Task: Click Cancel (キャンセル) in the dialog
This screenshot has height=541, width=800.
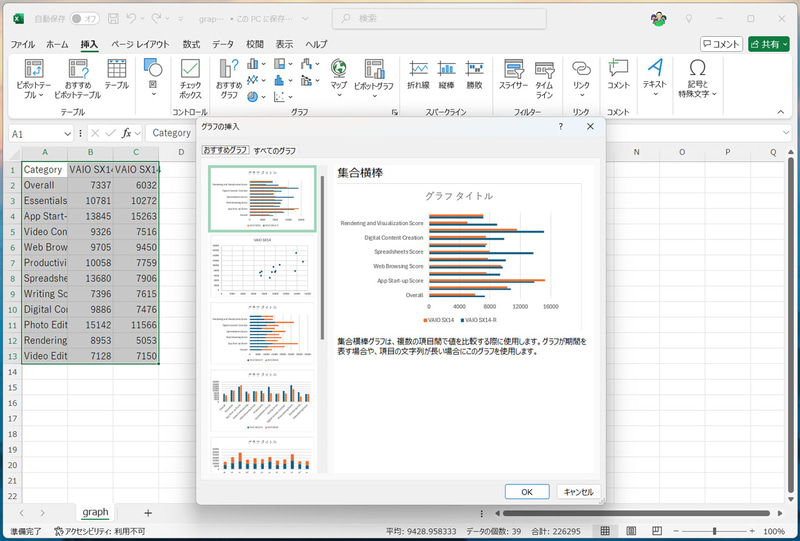Action: click(x=579, y=492)
